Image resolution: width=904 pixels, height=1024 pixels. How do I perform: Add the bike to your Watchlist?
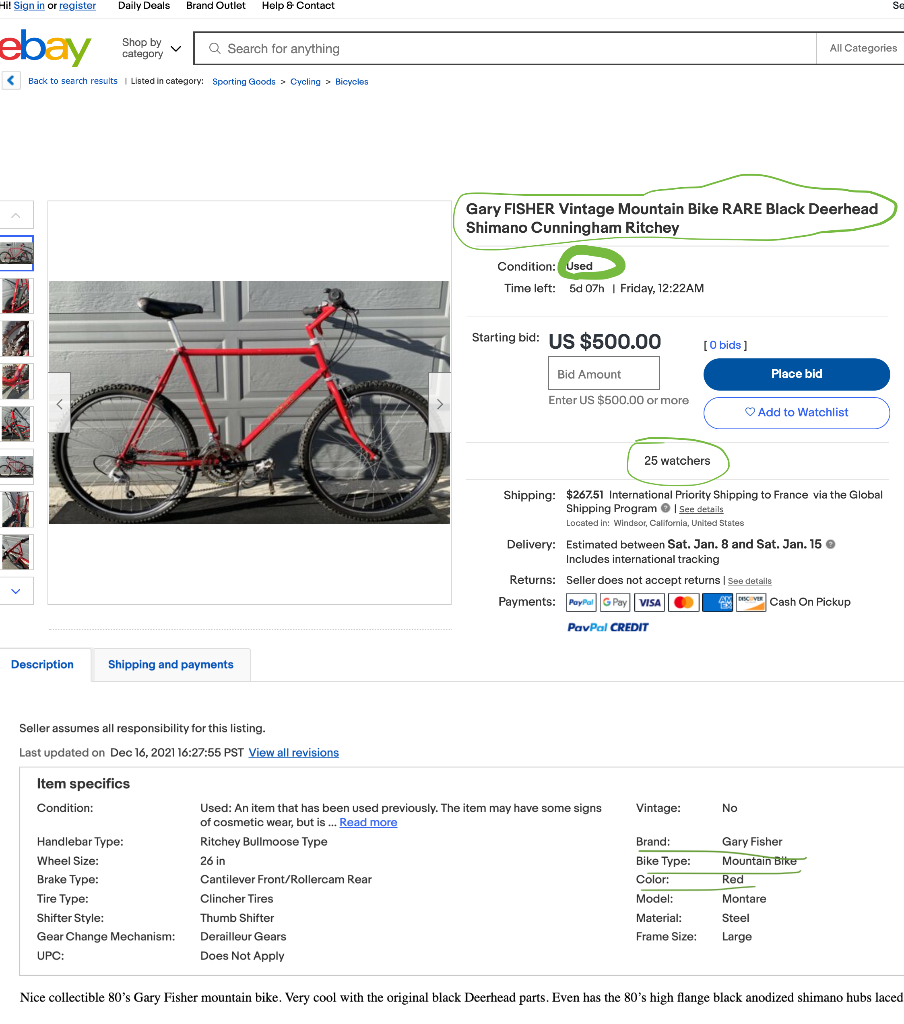pyautogui.click(x=796, y=413)
